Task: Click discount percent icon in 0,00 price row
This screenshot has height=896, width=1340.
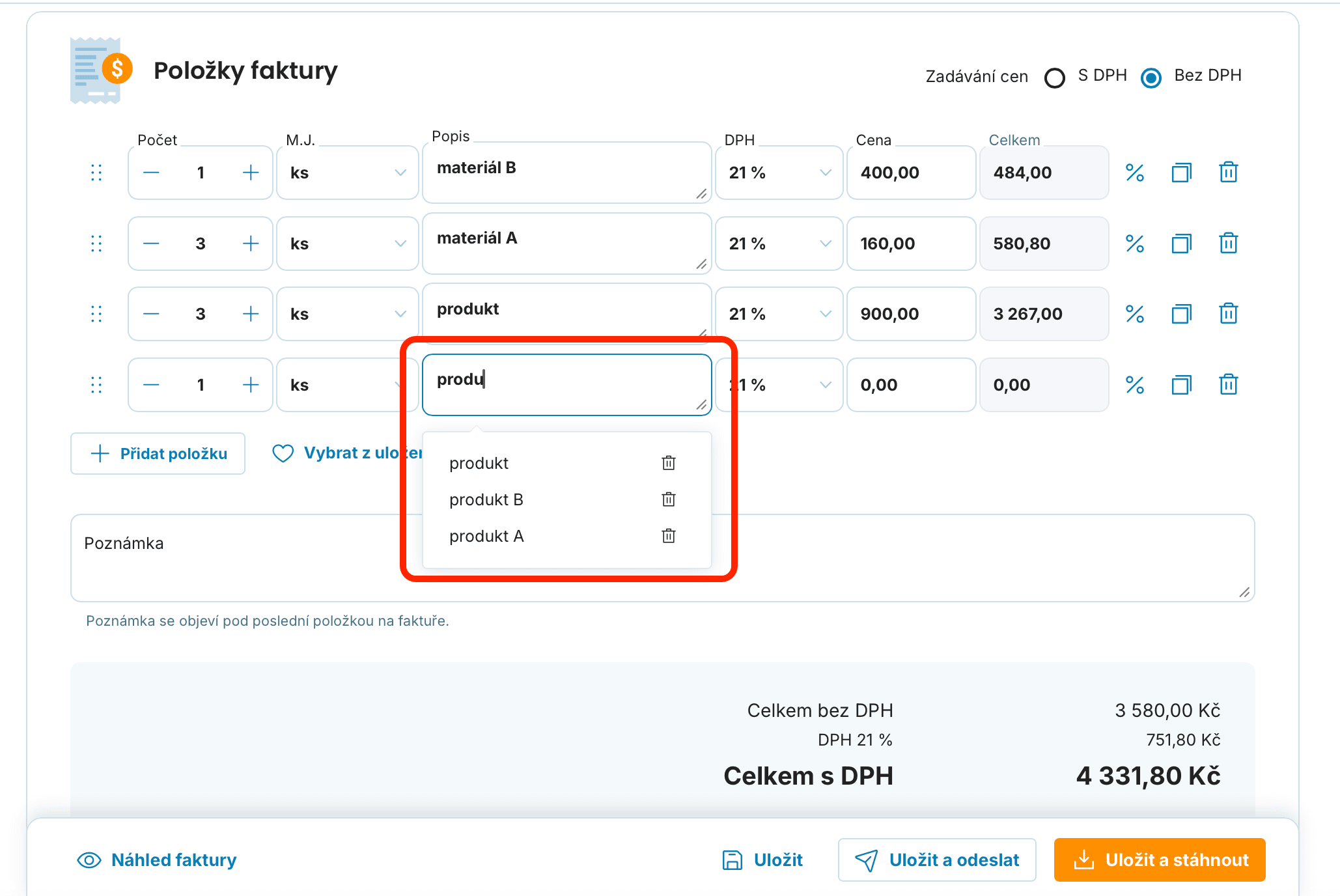Action: [1135, 385]
